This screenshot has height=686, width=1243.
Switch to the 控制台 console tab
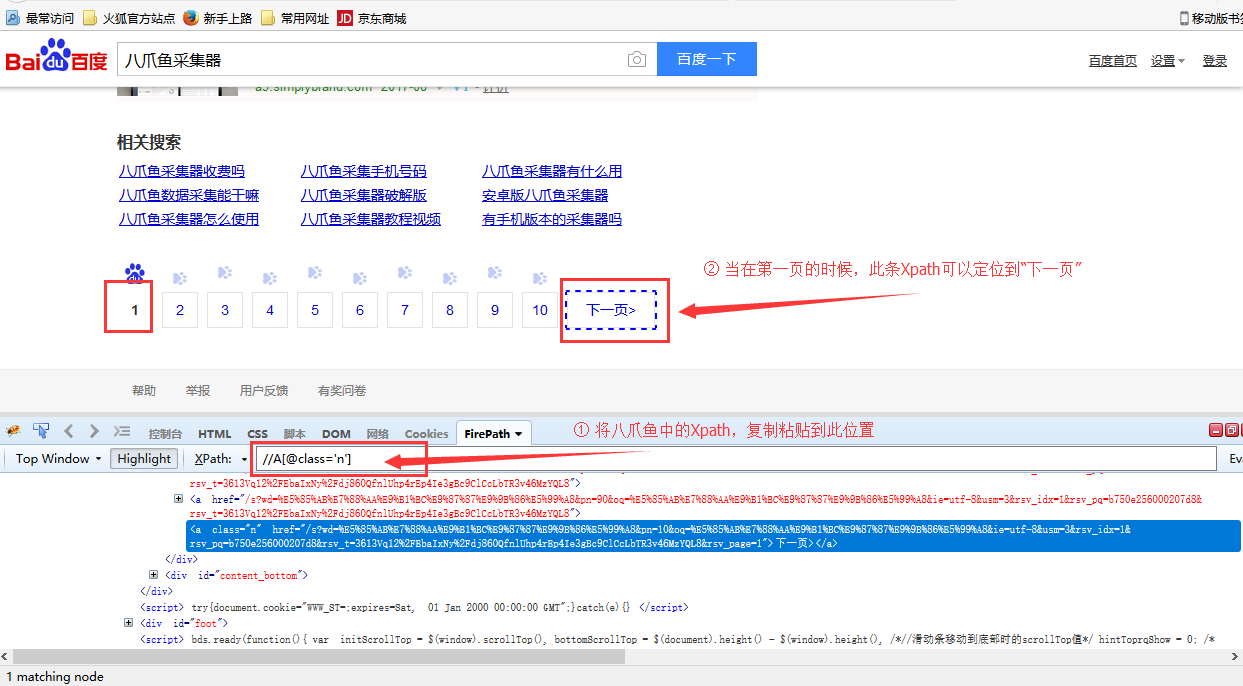click(x=165, y=434)
